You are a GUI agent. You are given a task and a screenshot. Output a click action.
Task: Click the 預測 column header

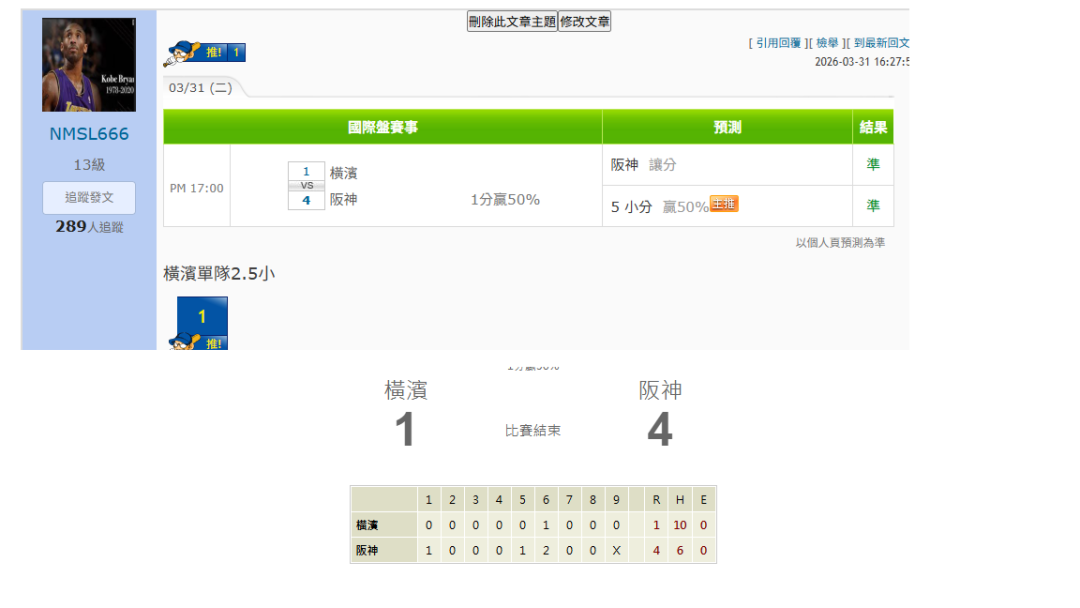point(727,127)
